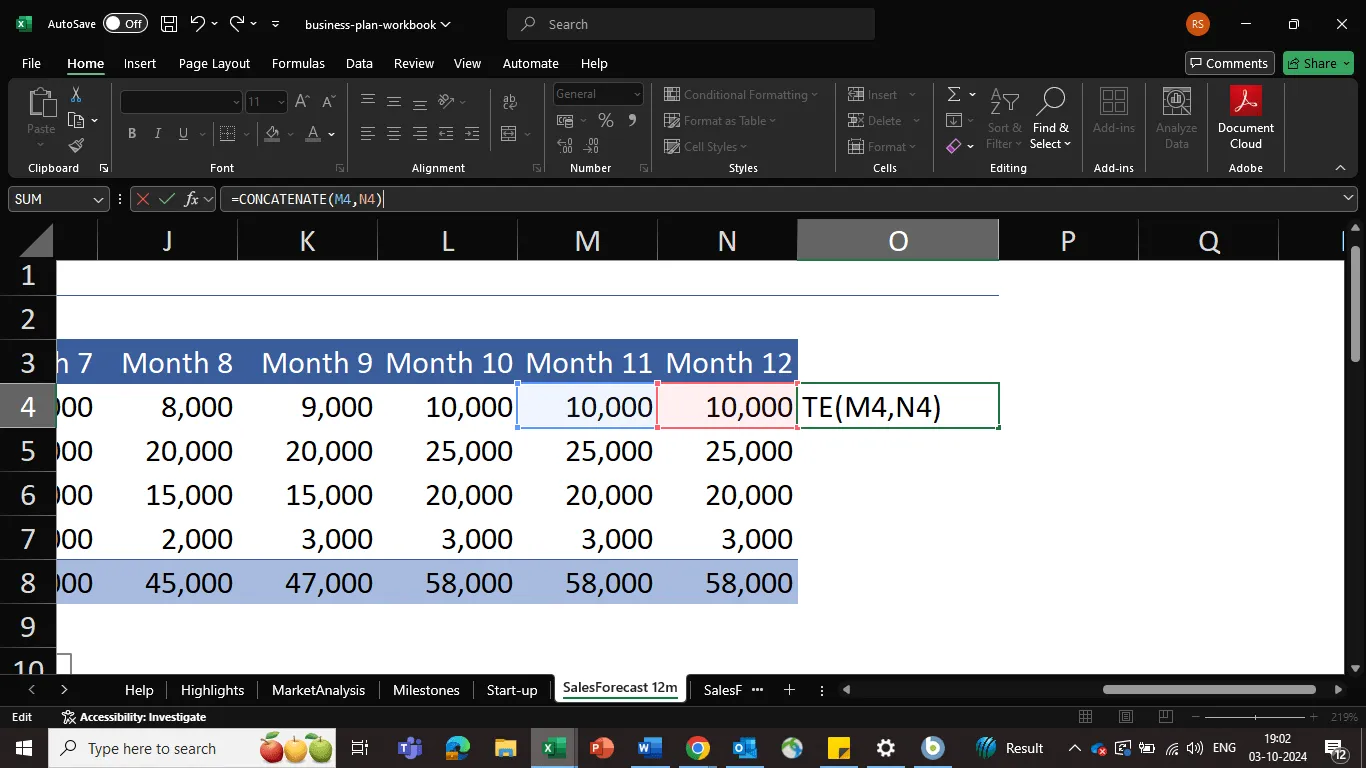1366x768 pixels.
Task: Switch to the Formulas tab
Action: coord(298,63)
